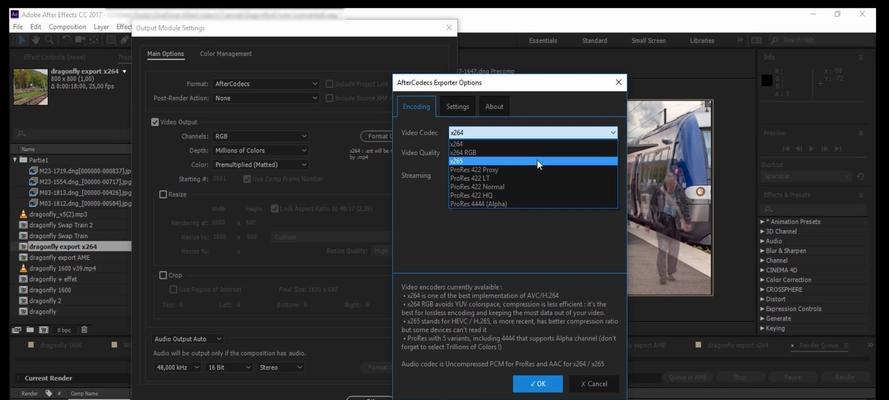The height and width of the screenshot is (400, 889).
Task: Open the About tab in AfterCodecs
Action: [494, 107]
